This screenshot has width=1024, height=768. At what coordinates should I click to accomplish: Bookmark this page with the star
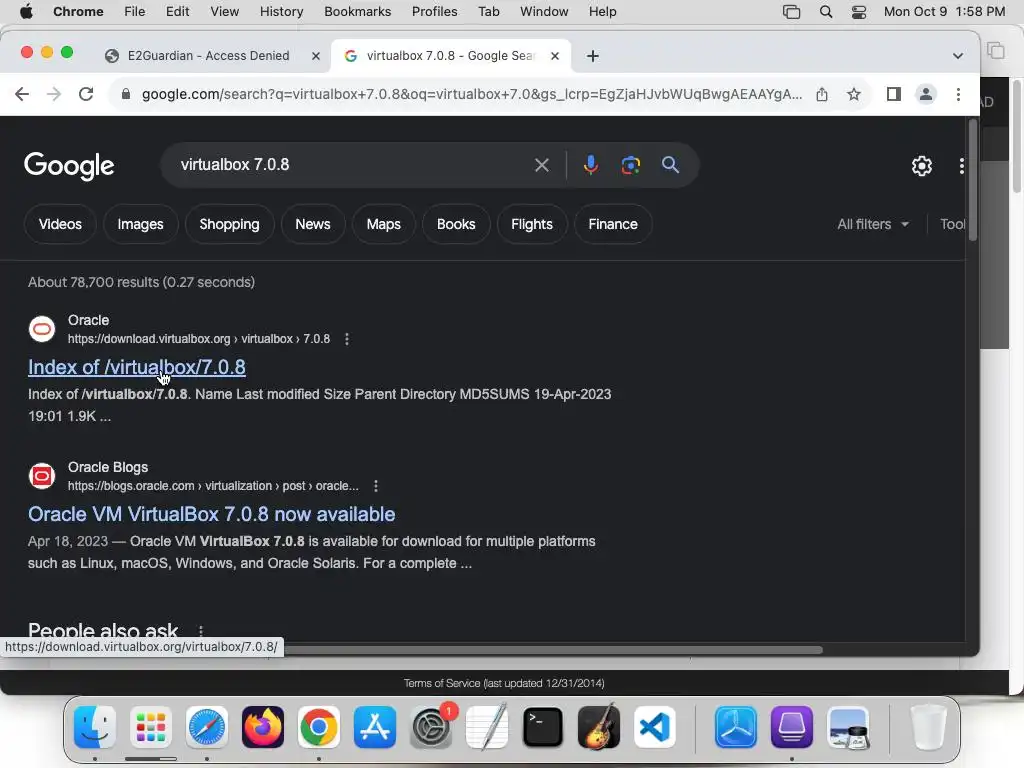click(854, 94)
